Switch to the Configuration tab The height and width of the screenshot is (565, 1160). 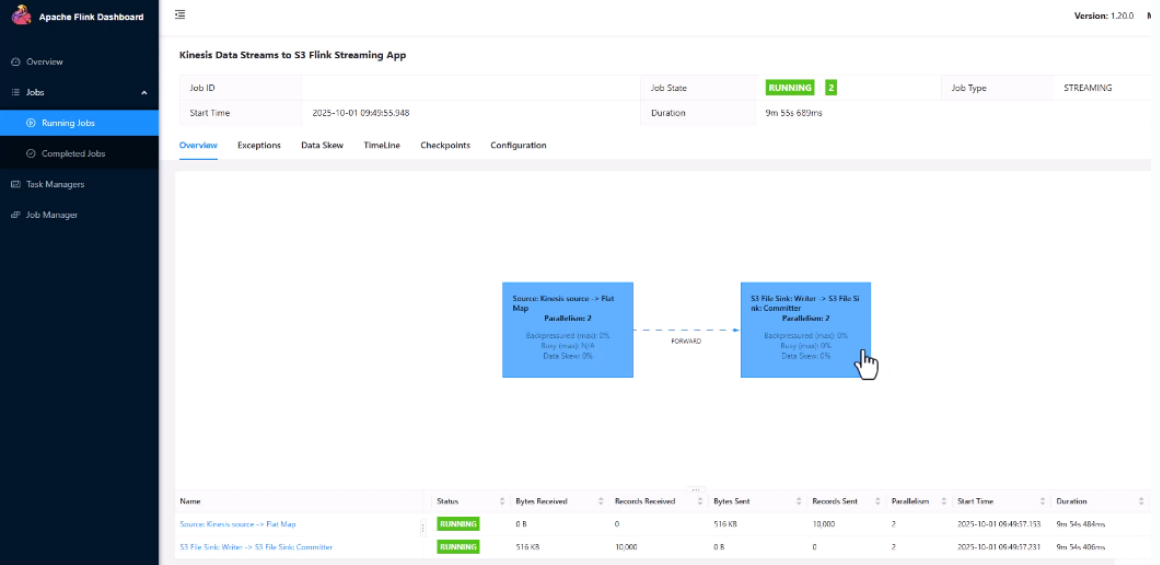[x=518, y=146]
